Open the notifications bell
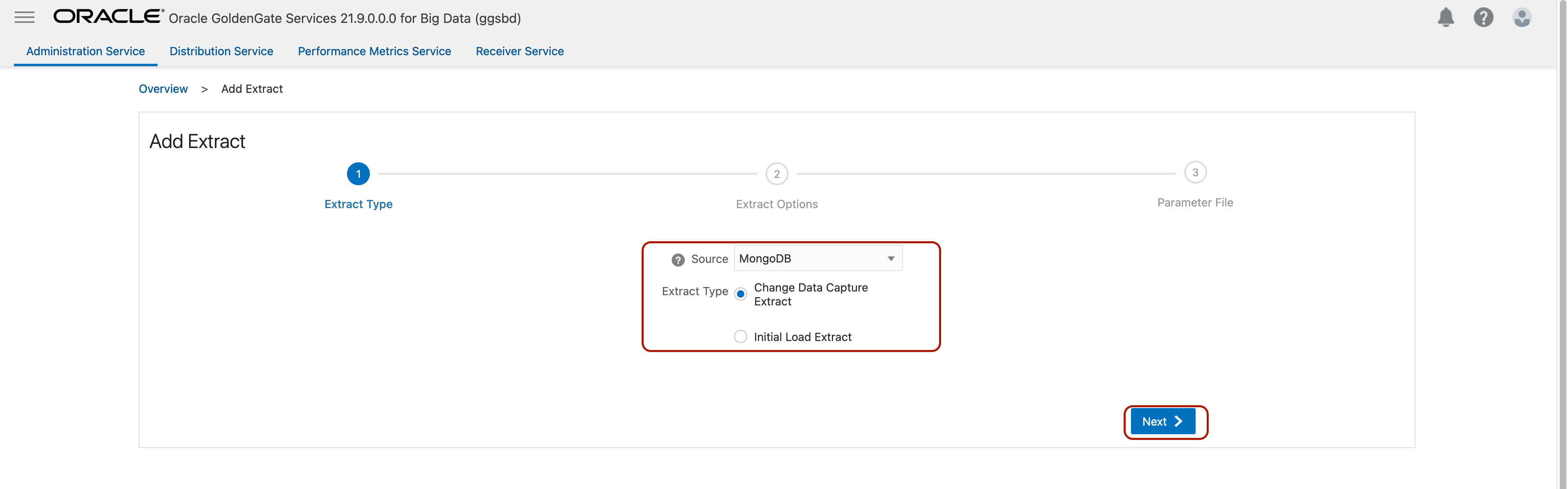Image resolution: width=1568 pixels, height=489 pixels. [1446, 18]
